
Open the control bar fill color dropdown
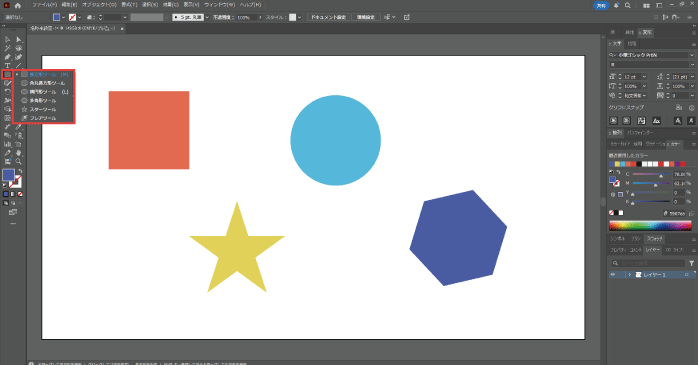pyautogui.click(x=64, y=17)
